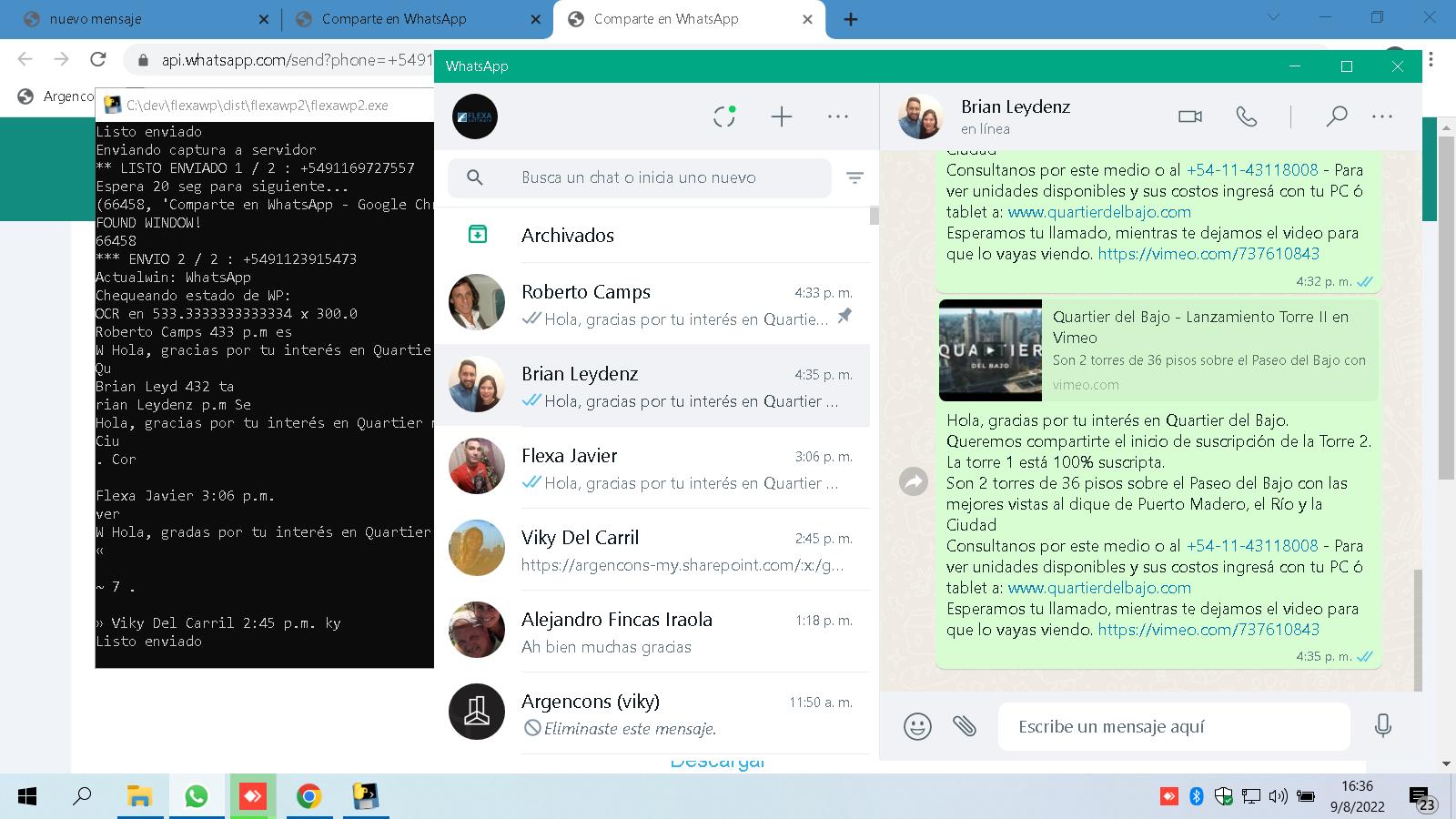Click the search chat input field
The height and width of the screenshot is (819, 1456).
point(639,177)
